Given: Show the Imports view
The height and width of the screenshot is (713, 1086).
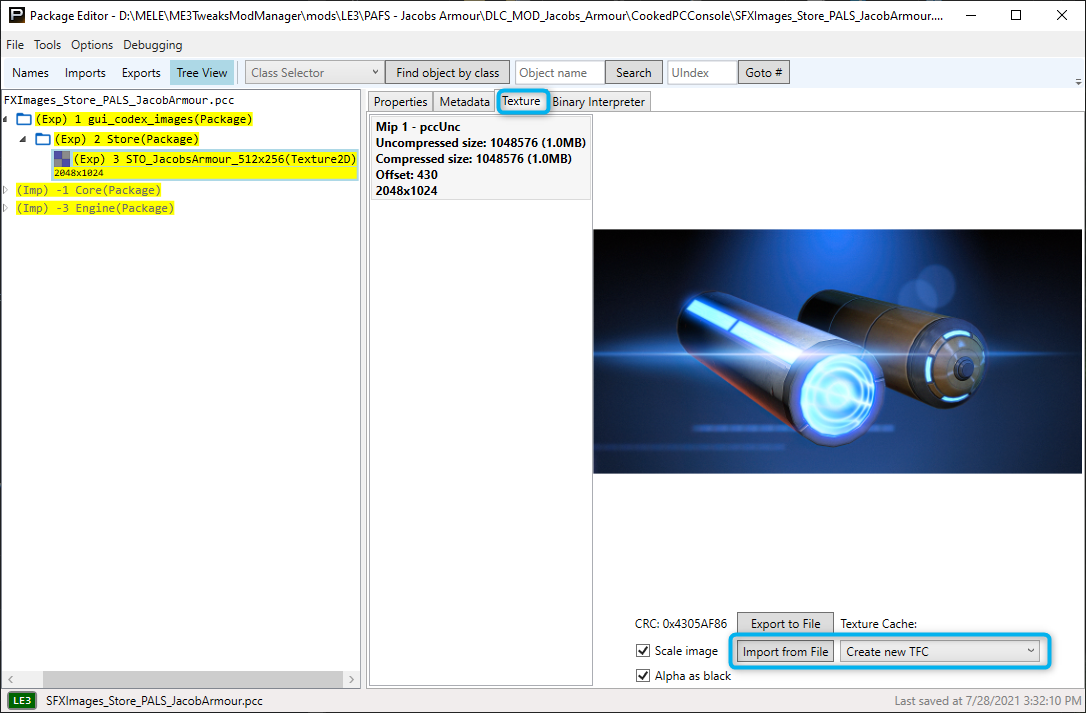Looking at the screenshot, I should [x=85, y=73].
